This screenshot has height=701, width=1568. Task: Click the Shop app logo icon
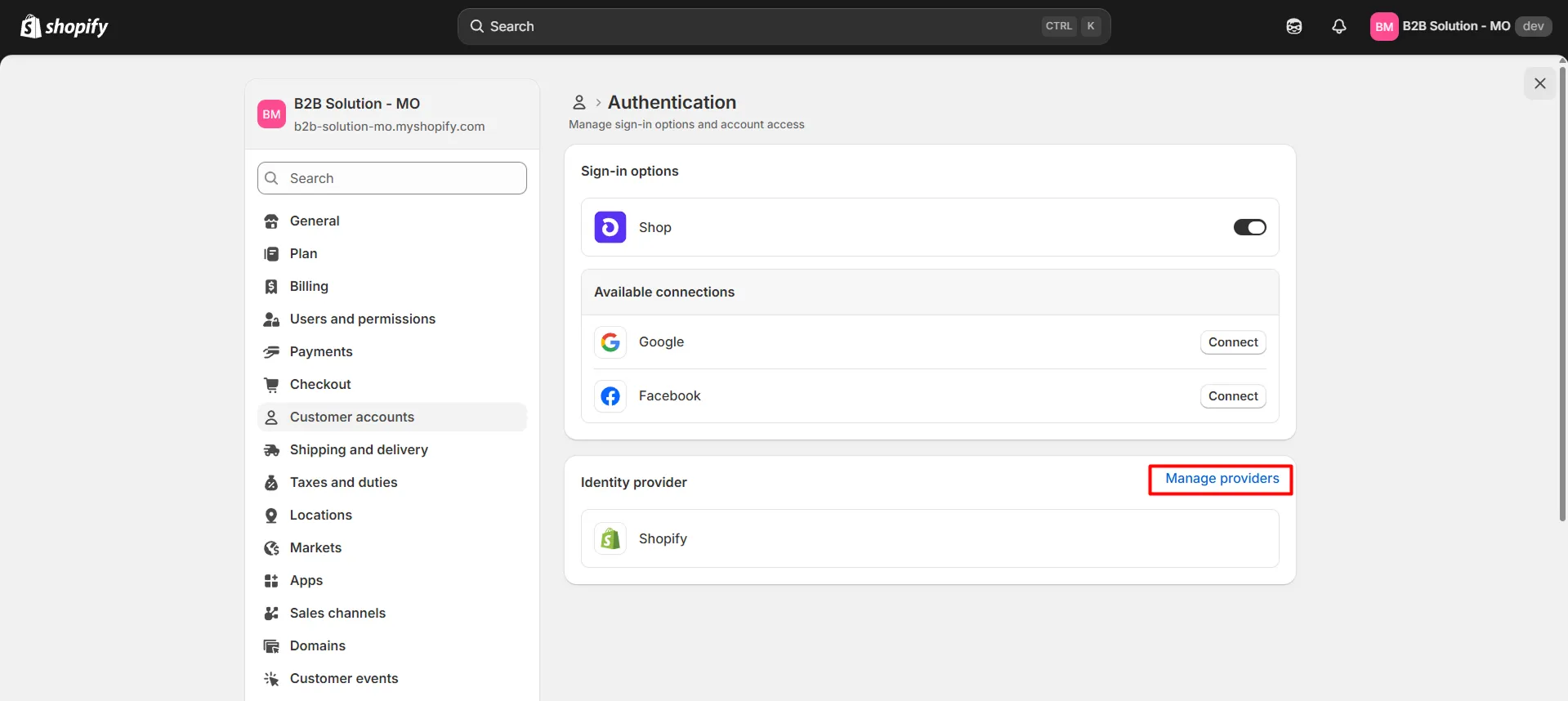click(610, 227)
